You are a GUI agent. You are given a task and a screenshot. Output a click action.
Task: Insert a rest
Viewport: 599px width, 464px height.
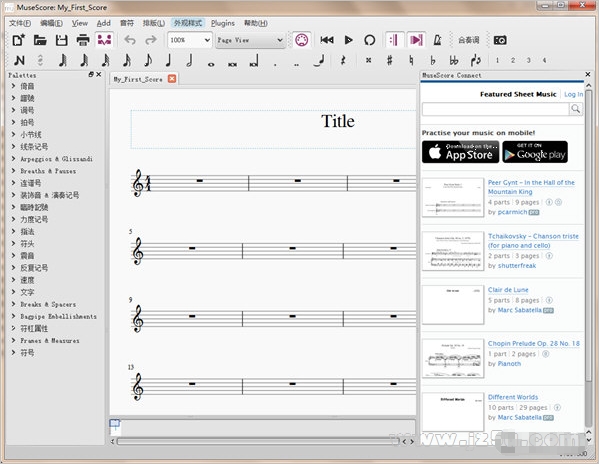click(343, 60)
